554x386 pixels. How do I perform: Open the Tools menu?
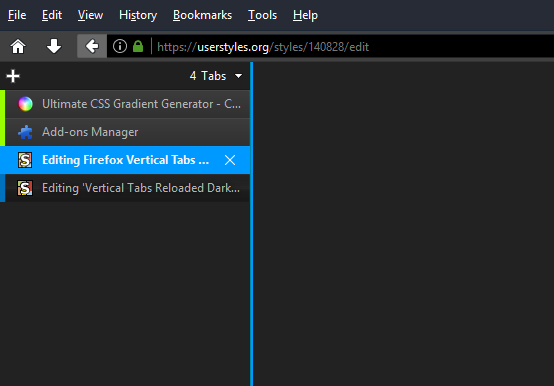(x=262, y=15)
